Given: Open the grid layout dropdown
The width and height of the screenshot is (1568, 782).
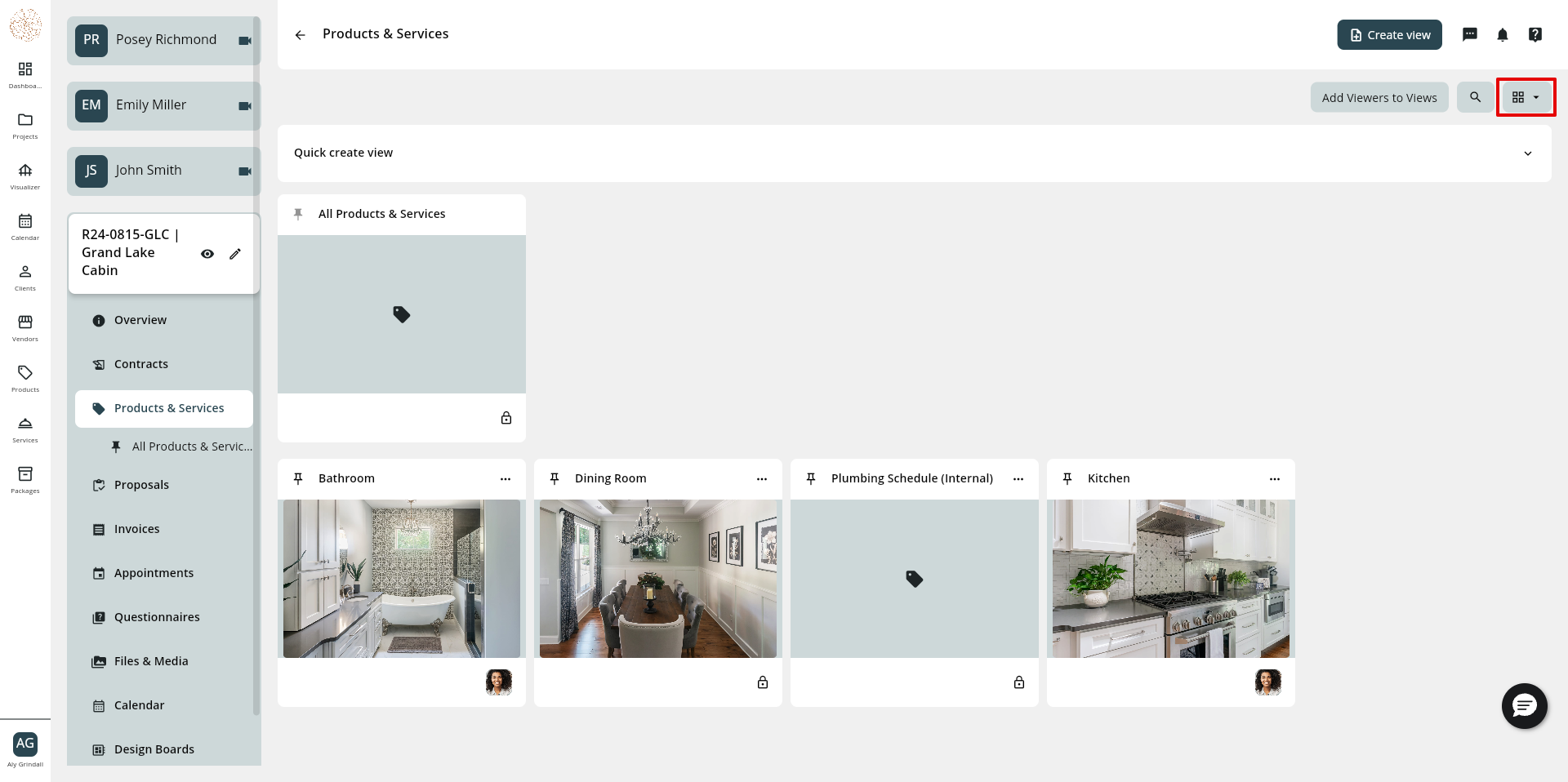Looking at the screenshot, I should pyautogui.click(x=1526, y=97).
